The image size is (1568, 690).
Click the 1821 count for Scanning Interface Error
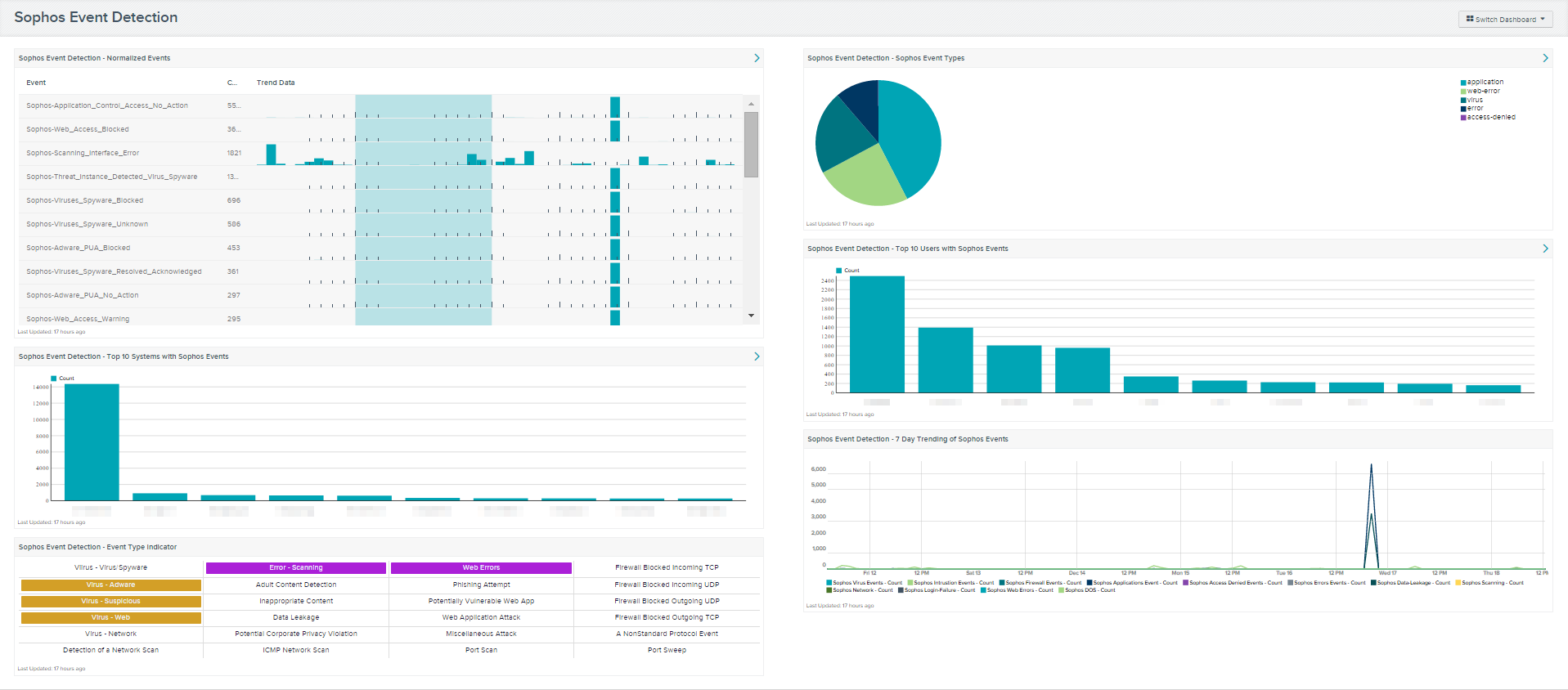click(234, 153)
